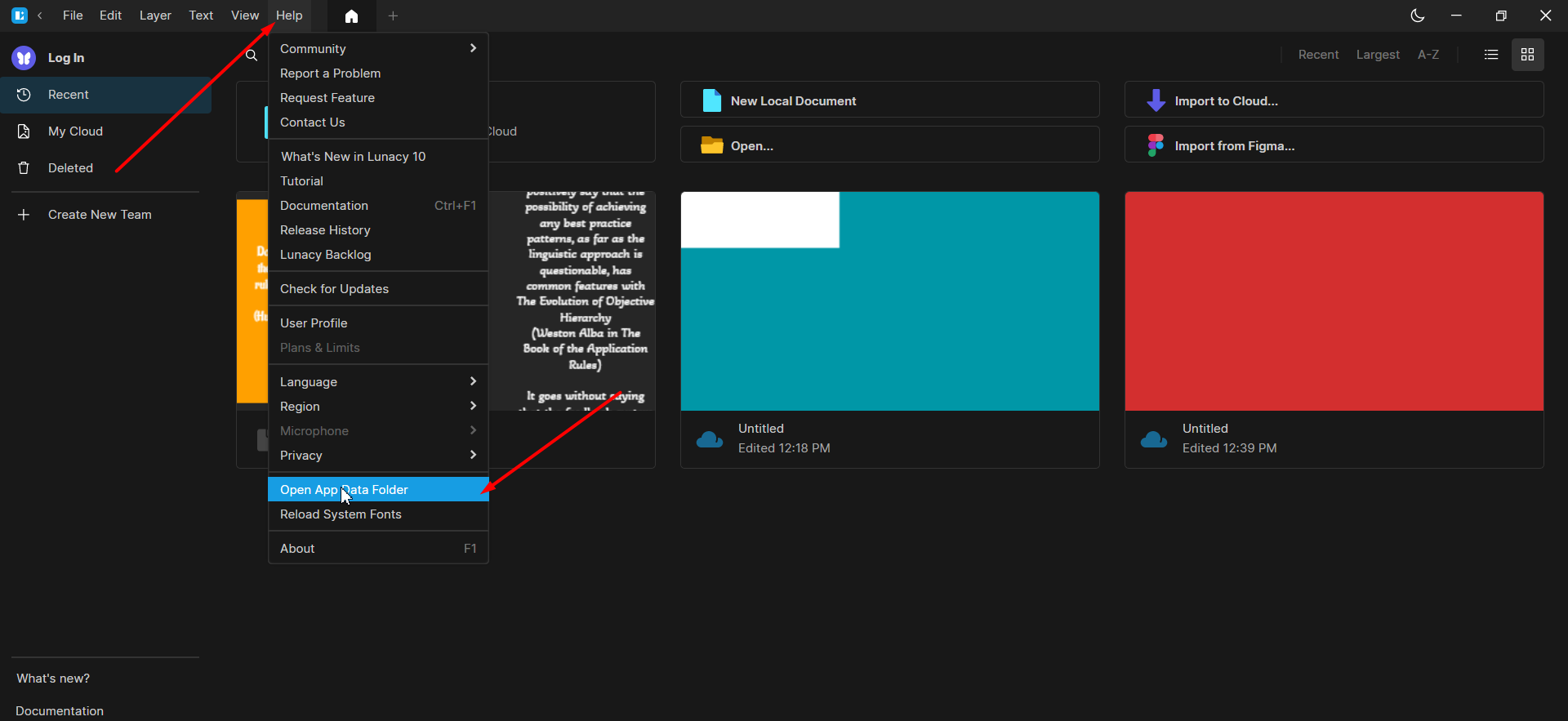
Task: Open User Profile
Action: click(x=378, y=323)
